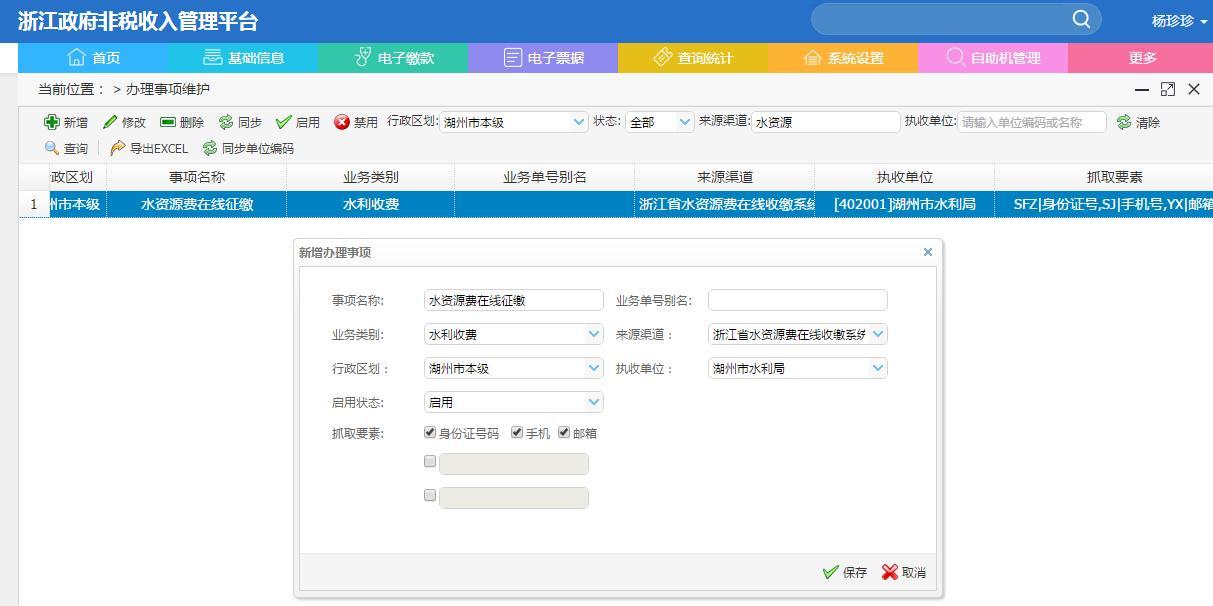
Task: Click 查询 search toolbar button
Action: 66,148
